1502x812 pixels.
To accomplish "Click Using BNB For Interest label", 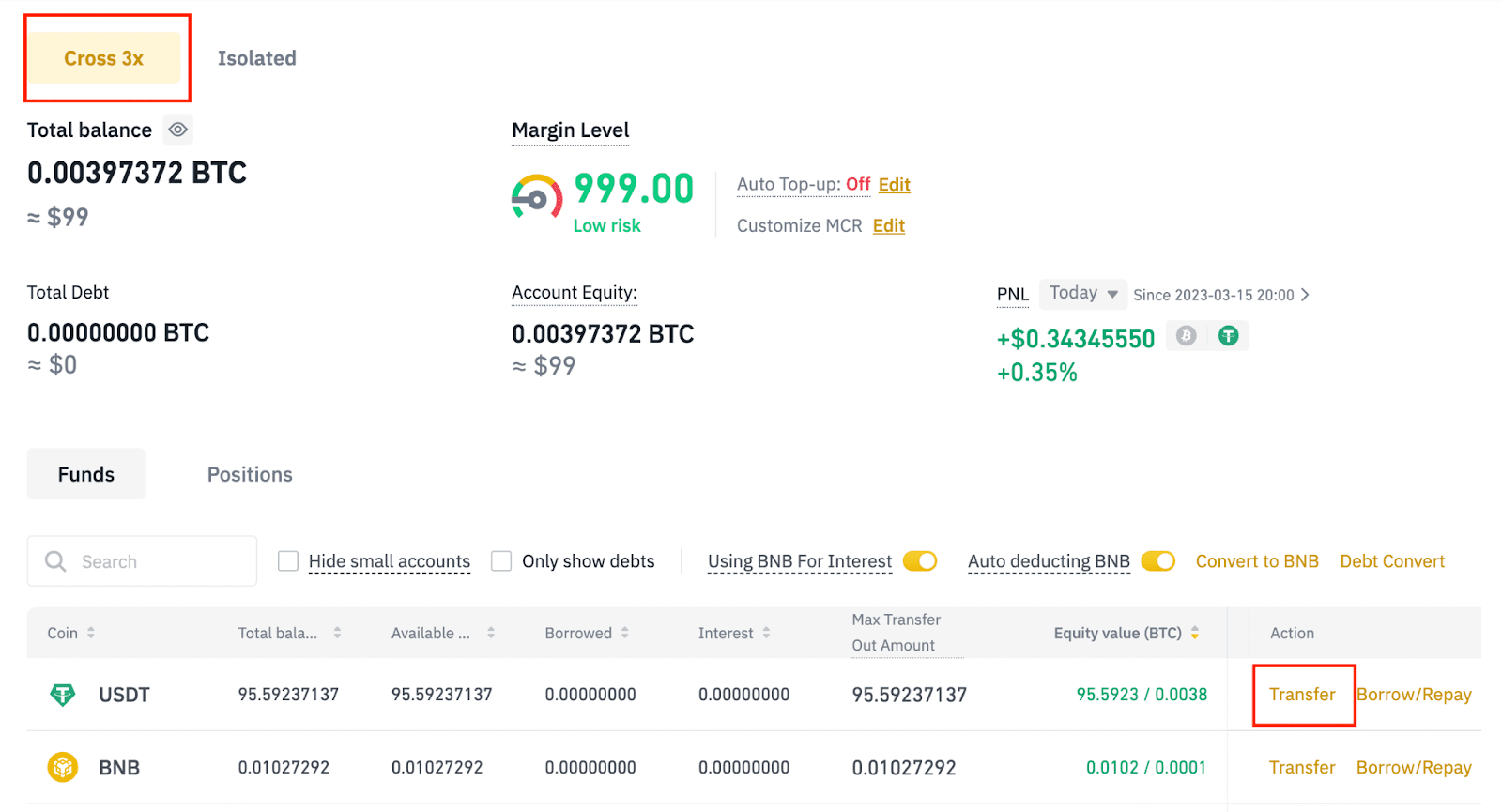I will click(x=800, y=561).
